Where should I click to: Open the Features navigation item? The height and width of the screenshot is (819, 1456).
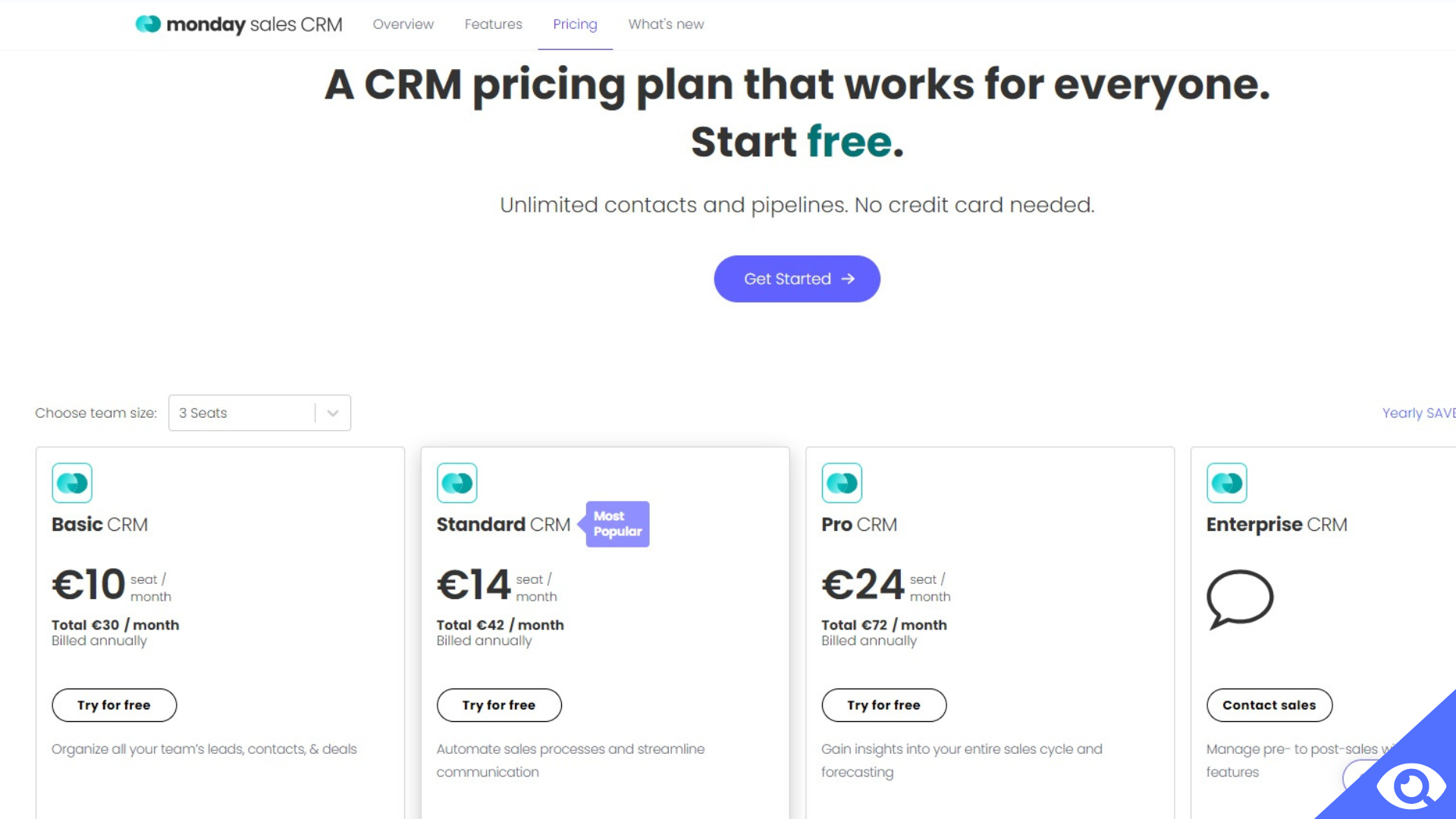click(493, 24)
